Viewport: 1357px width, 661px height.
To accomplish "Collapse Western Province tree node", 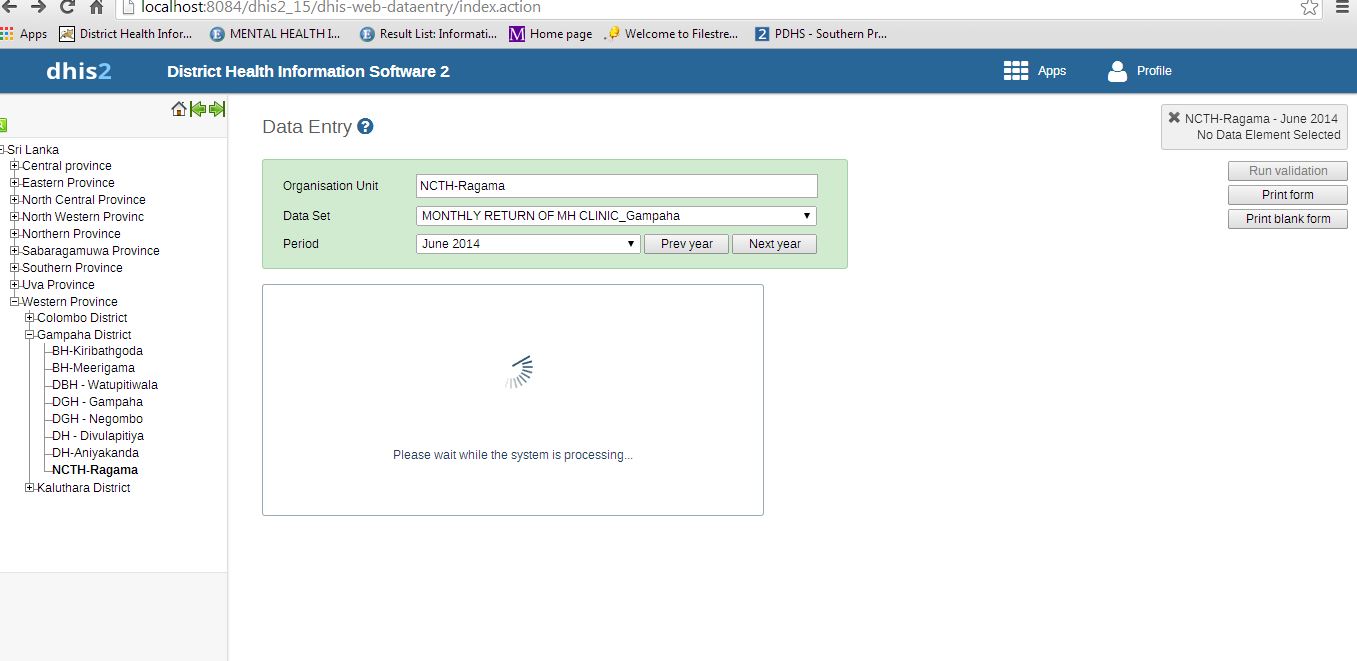I will (15, 302).
